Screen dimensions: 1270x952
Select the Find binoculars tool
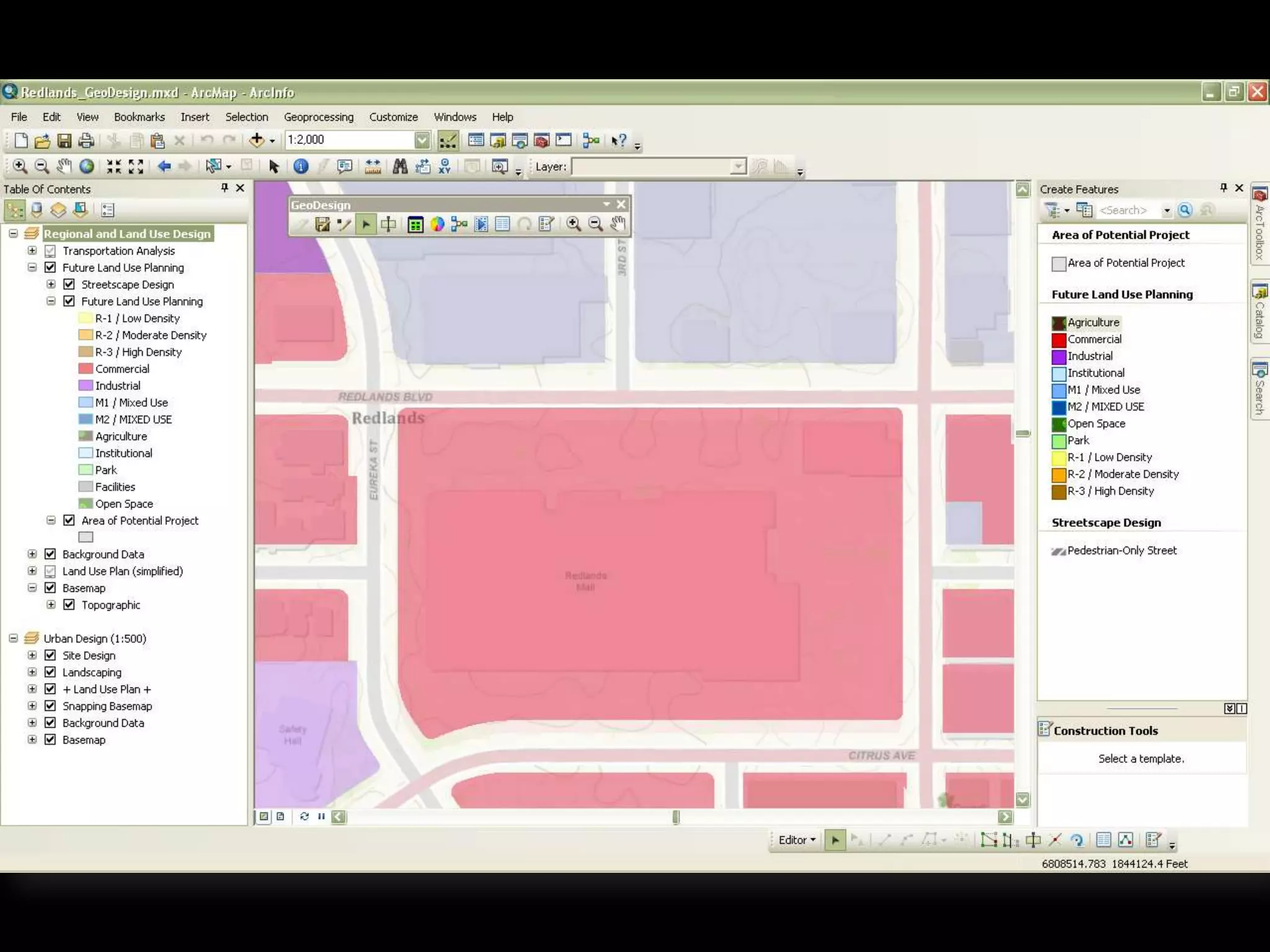pyautogui.click(x=400, y=166)
